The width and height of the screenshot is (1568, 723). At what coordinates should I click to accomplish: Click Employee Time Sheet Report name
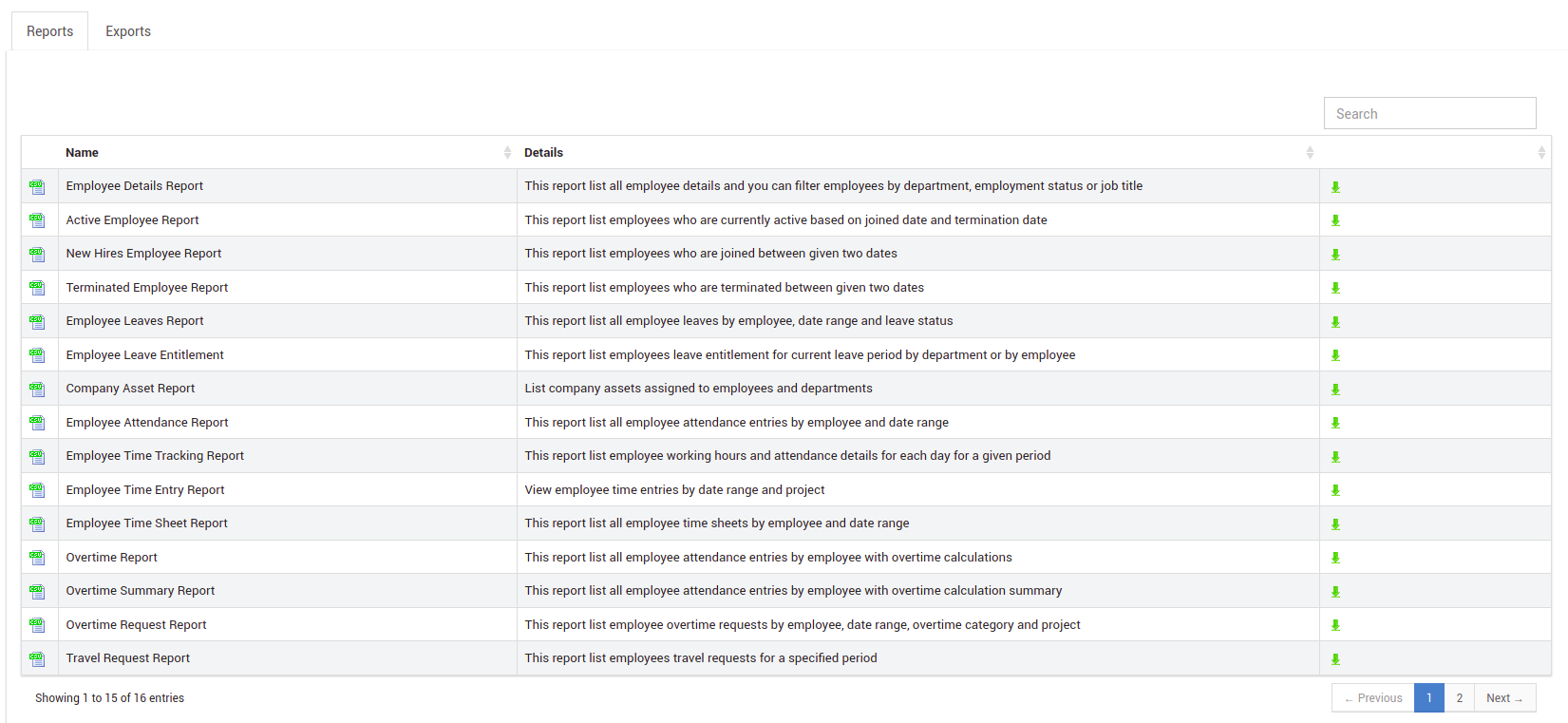(x=147, y=523)
